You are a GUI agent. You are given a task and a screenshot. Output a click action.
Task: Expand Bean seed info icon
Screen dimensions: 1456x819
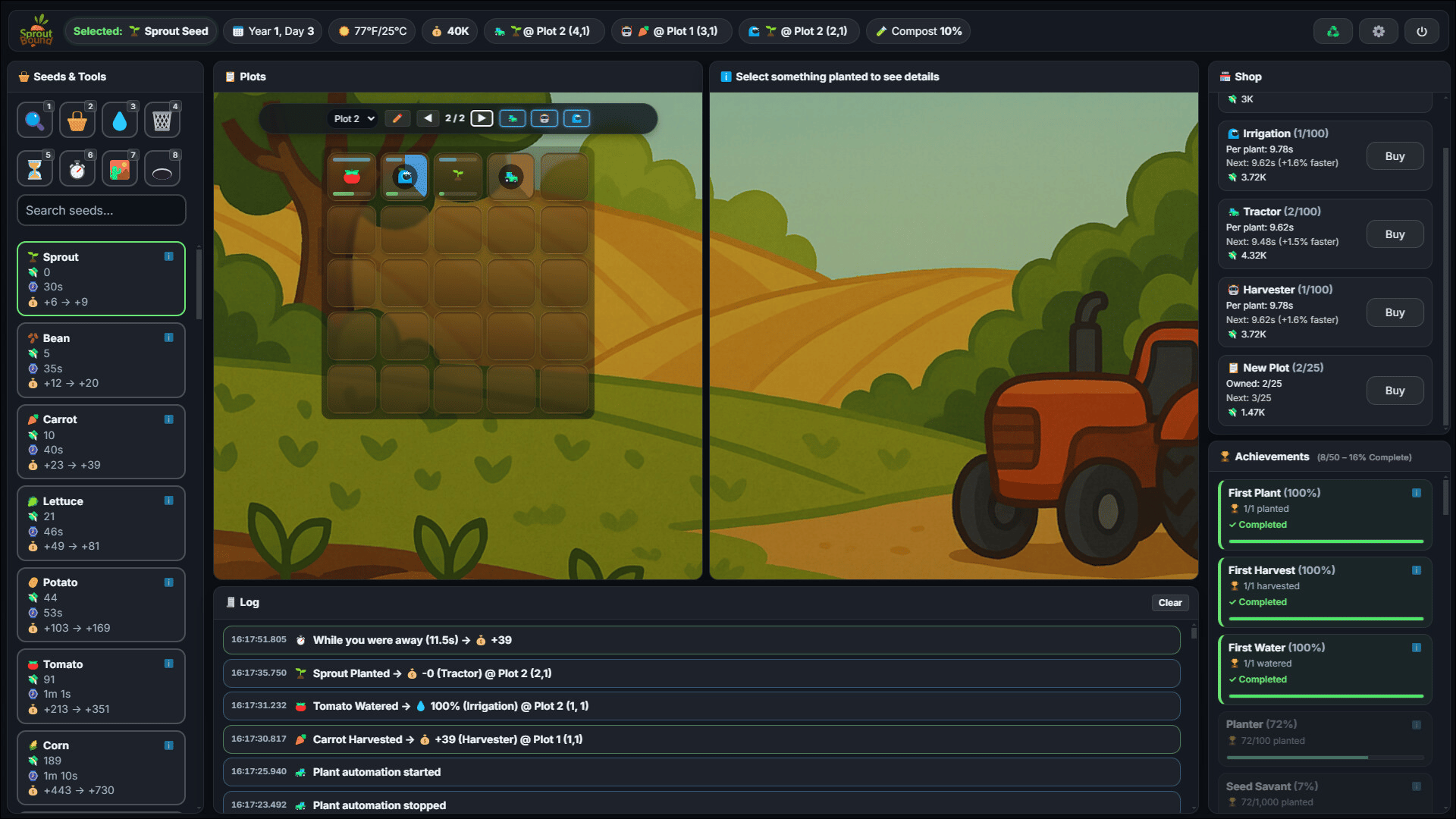point(168,337)
